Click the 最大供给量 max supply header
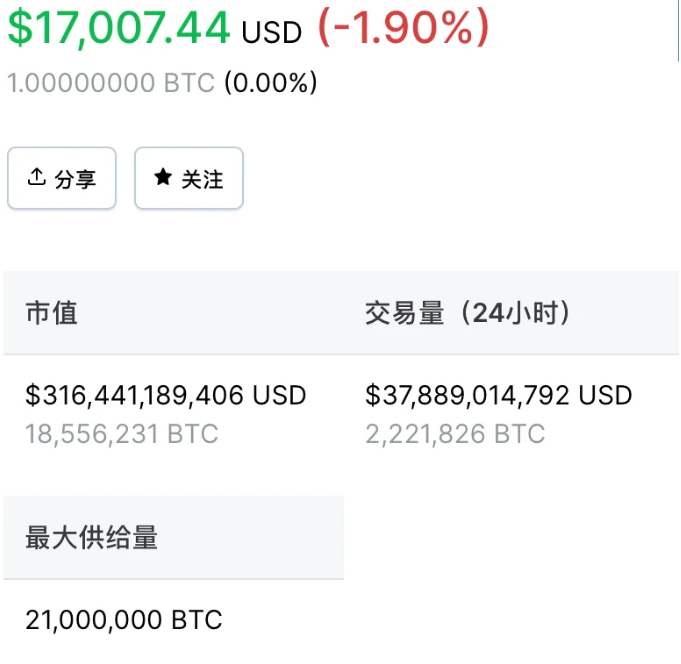Viewport: 681px width, 664px height. (x=92, y=537)
